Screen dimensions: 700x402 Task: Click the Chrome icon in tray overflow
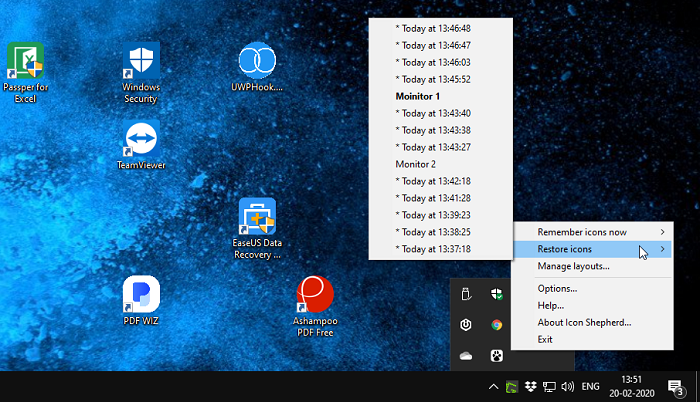(x=496, y=325)
